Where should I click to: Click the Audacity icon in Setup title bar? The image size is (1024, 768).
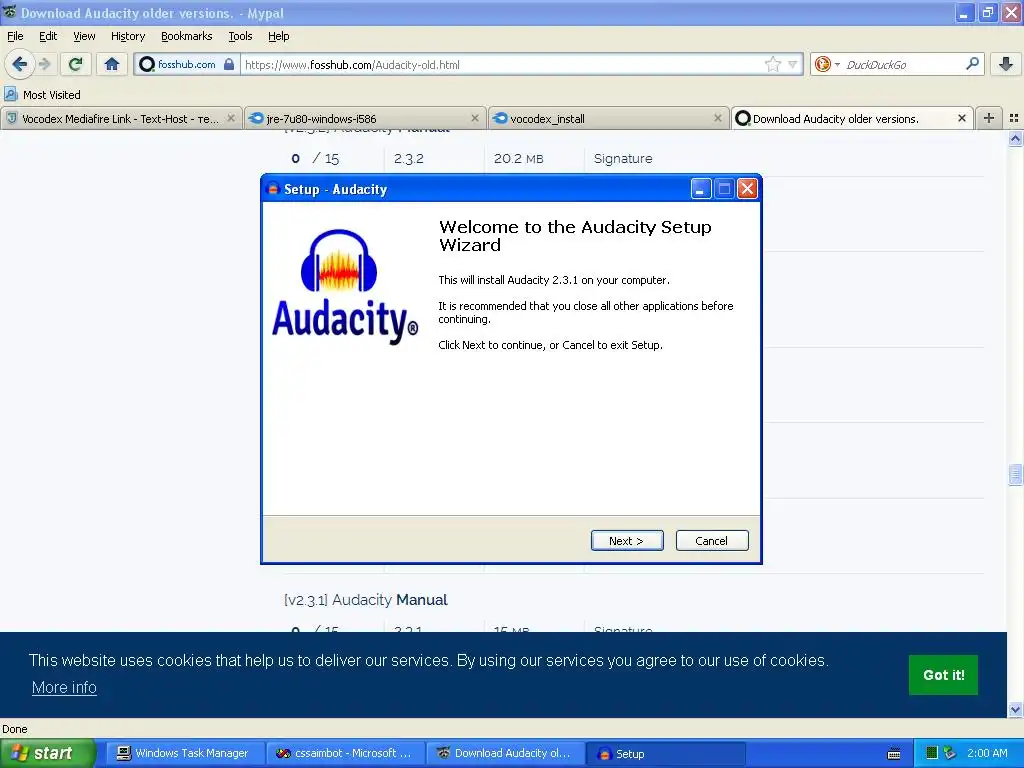click(273, 189)
